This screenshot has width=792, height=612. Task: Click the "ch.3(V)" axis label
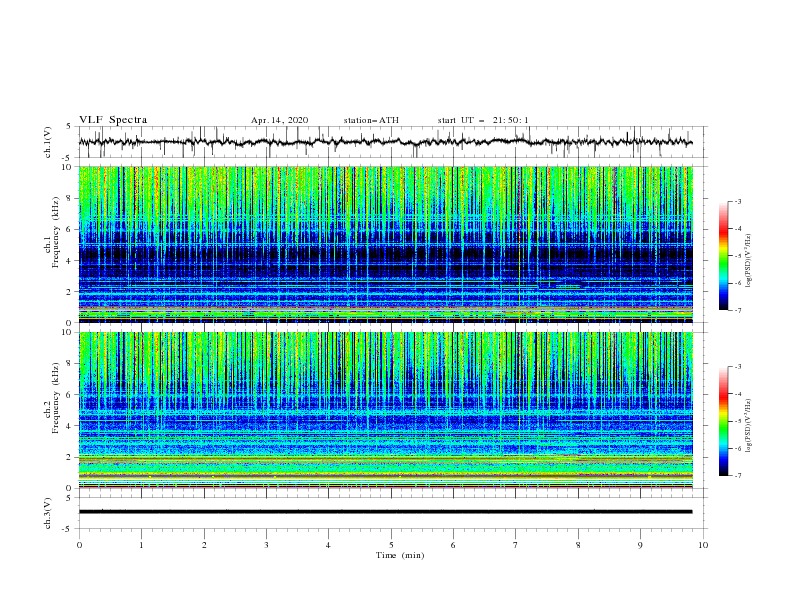(48, 513)
